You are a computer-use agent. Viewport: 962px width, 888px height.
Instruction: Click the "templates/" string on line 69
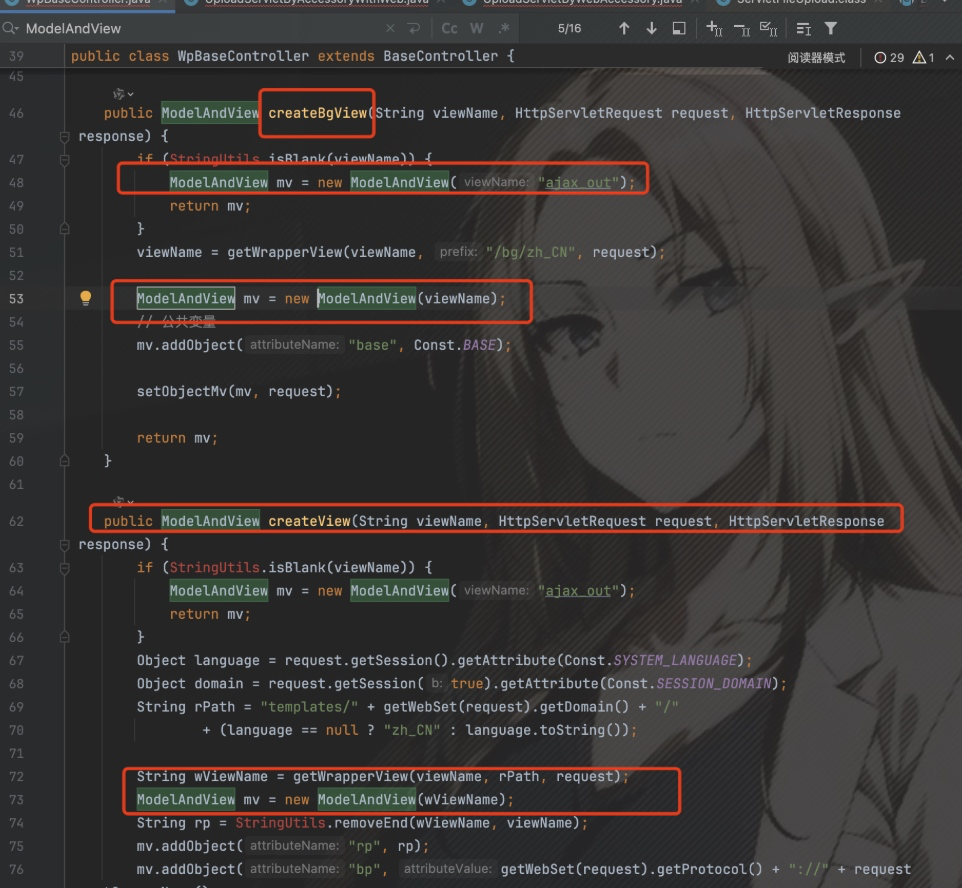[309, 707]
